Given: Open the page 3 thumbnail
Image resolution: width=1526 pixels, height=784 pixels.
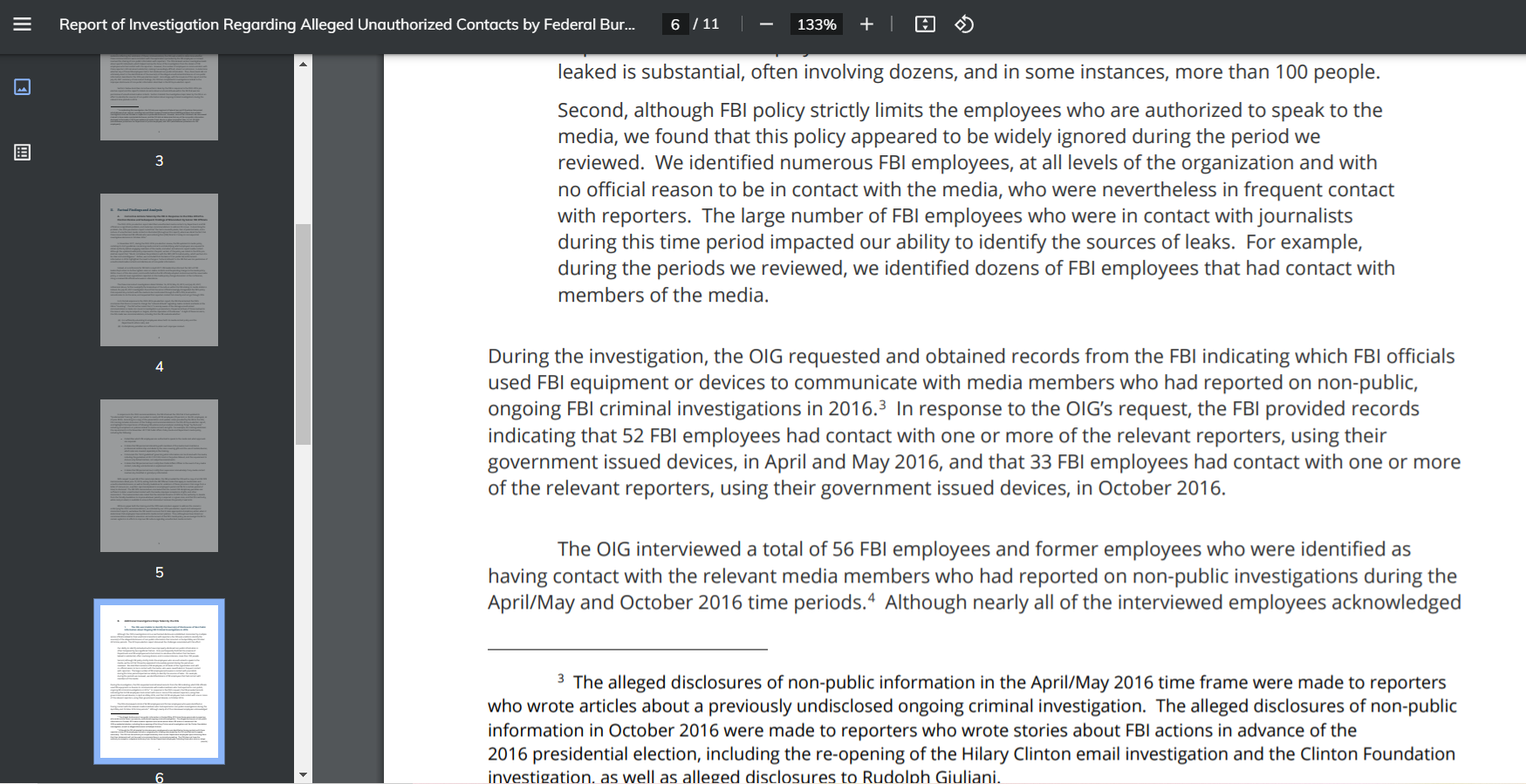Looking at the screenshot, I should (x=159, y=97).
